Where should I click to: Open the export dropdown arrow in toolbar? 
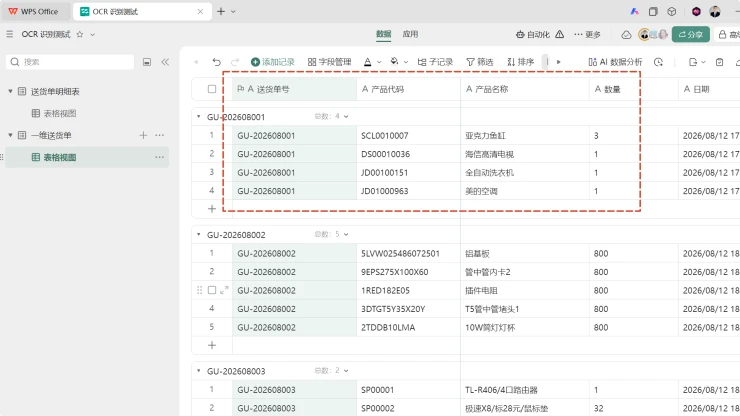[703, 62]
